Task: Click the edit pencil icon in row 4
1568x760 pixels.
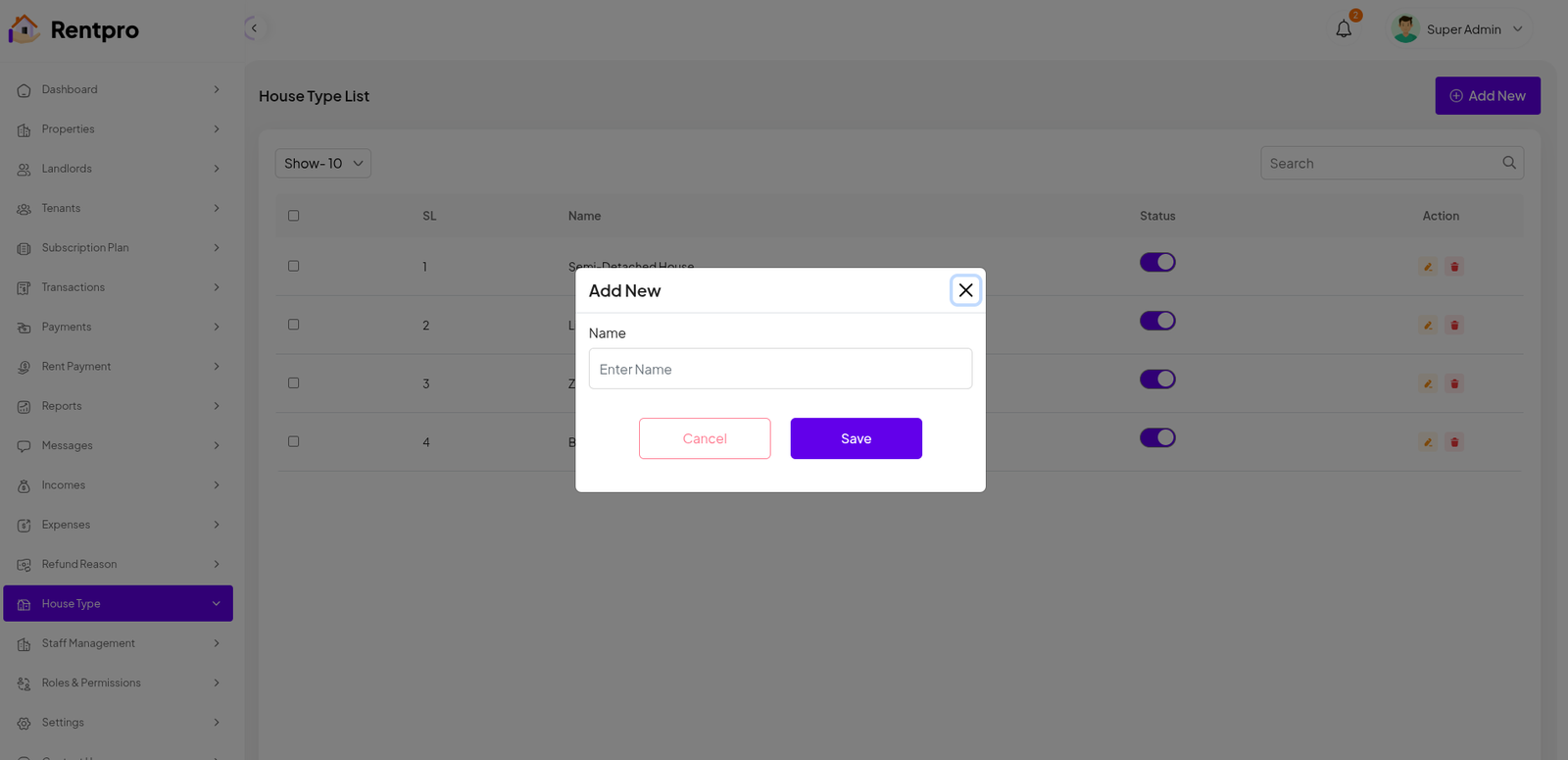Action: click(x=1428, y=442)
